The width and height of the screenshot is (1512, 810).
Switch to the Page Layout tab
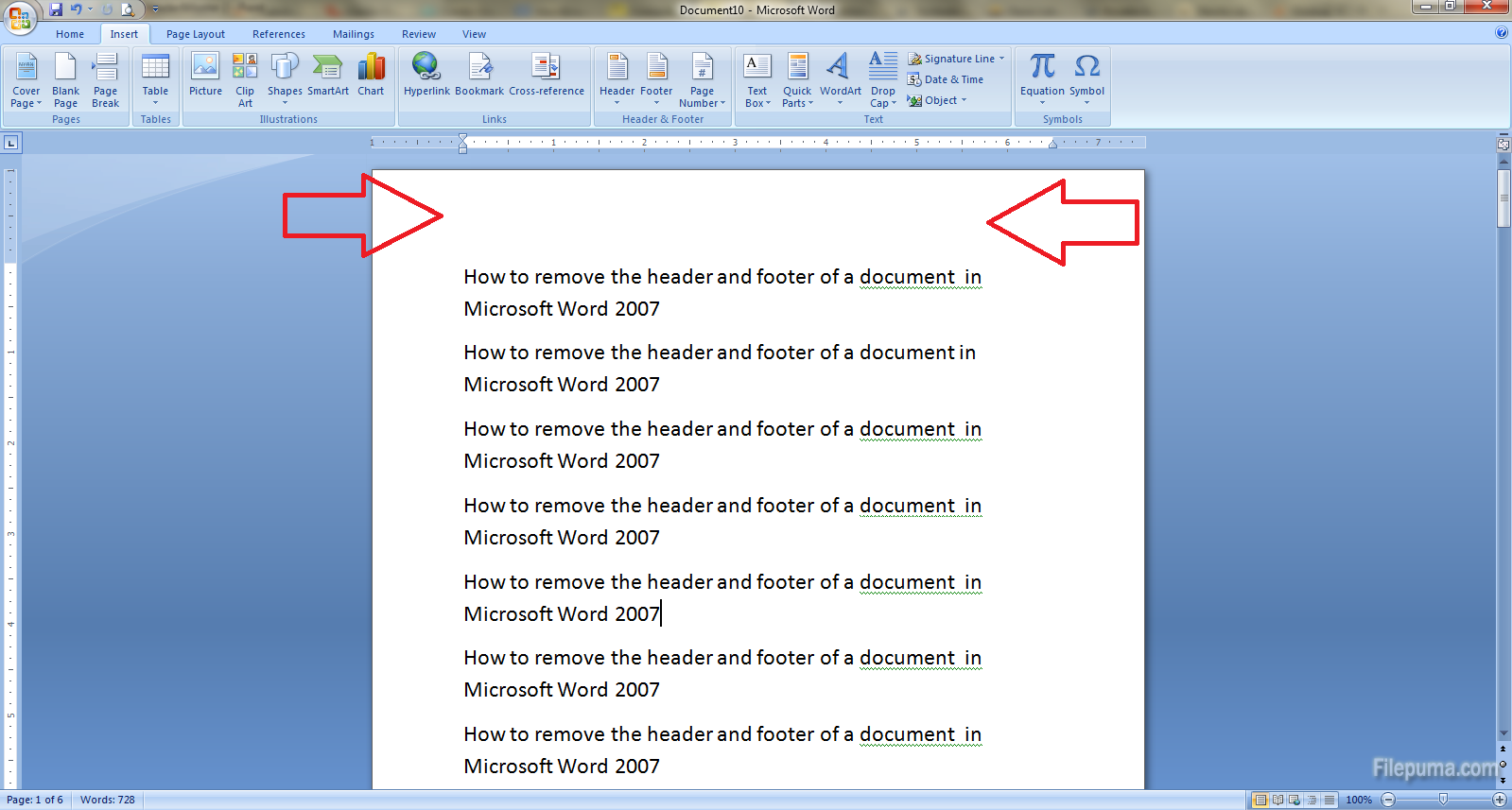click(x=195, y=34)
